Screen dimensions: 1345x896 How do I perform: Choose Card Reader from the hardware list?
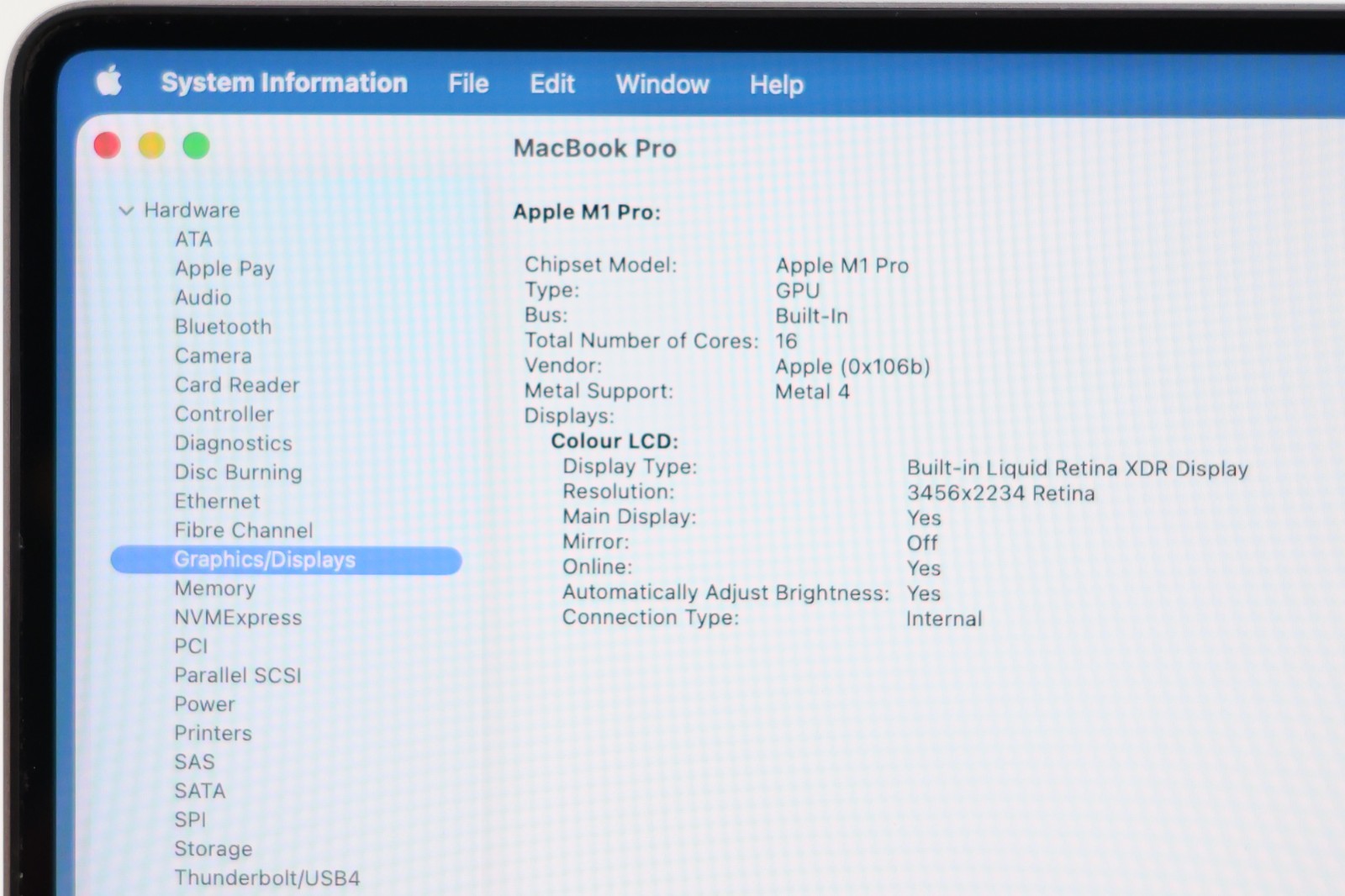tap(237, 385)
